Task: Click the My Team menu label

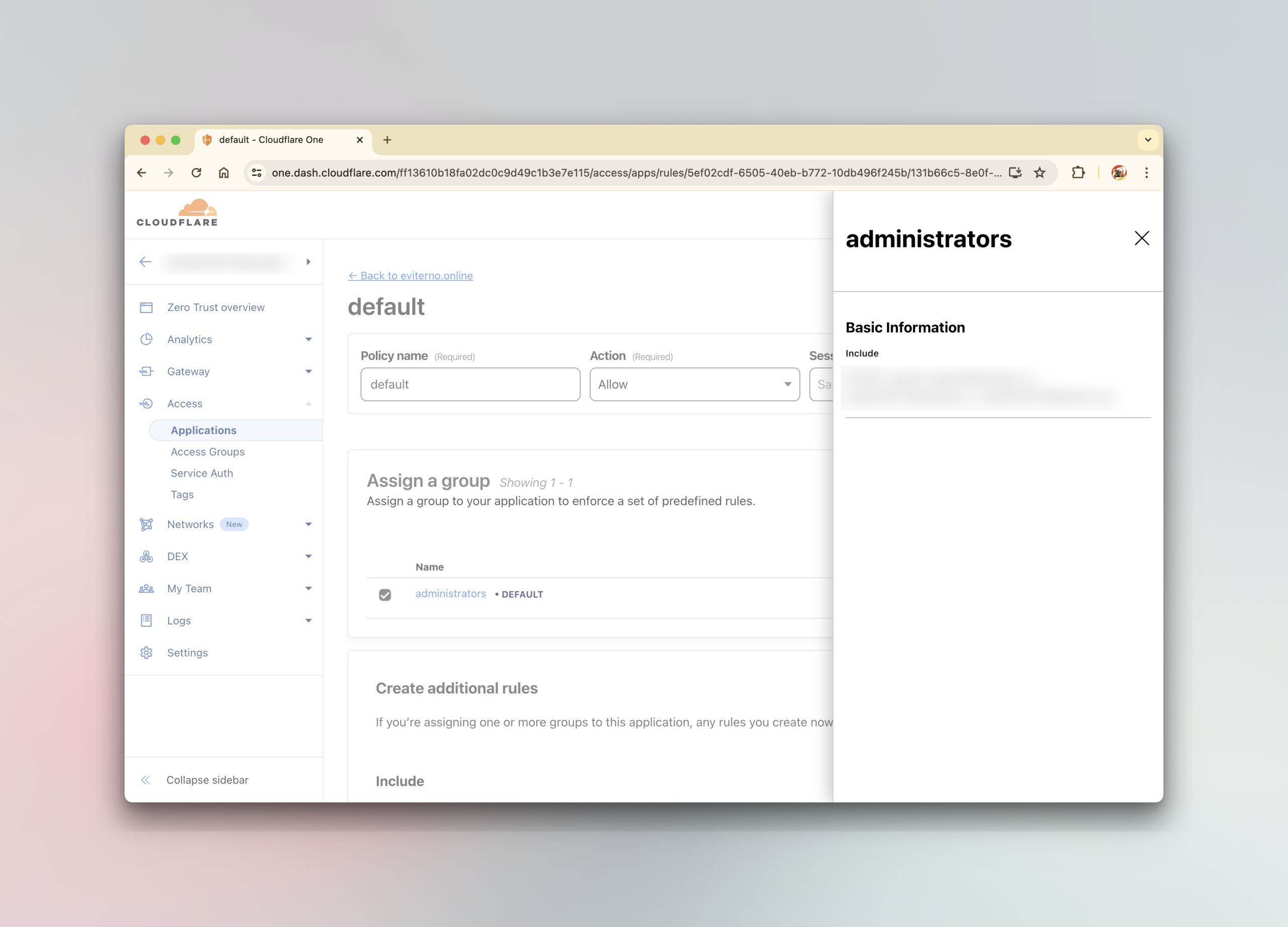Action: [x=189, y=588]
